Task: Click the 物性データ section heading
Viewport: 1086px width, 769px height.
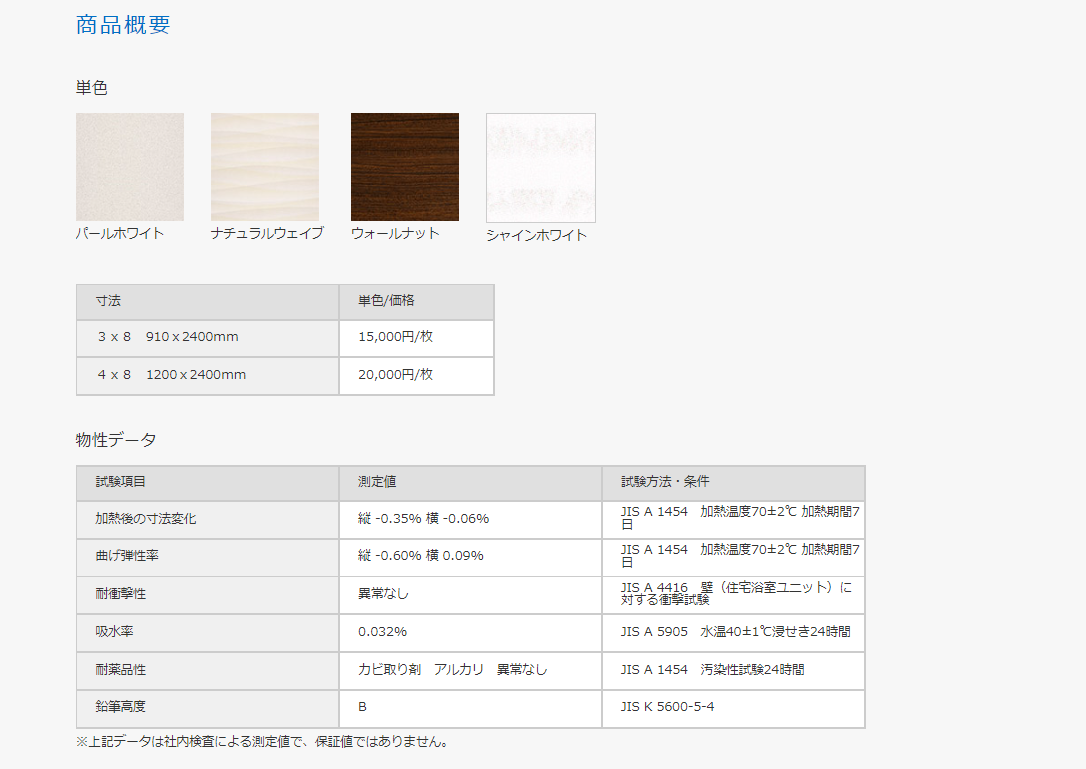Action: (x=116, y=440)
